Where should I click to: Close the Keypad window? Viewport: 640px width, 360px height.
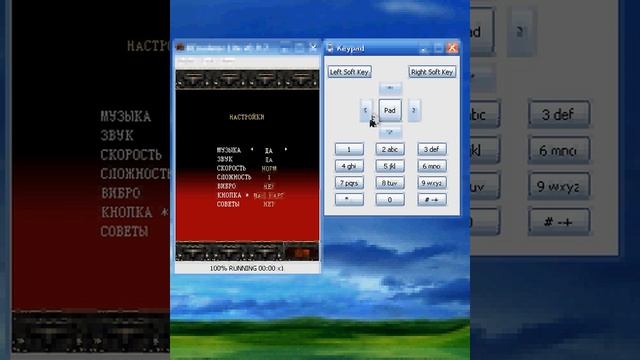tap(452, 48)
